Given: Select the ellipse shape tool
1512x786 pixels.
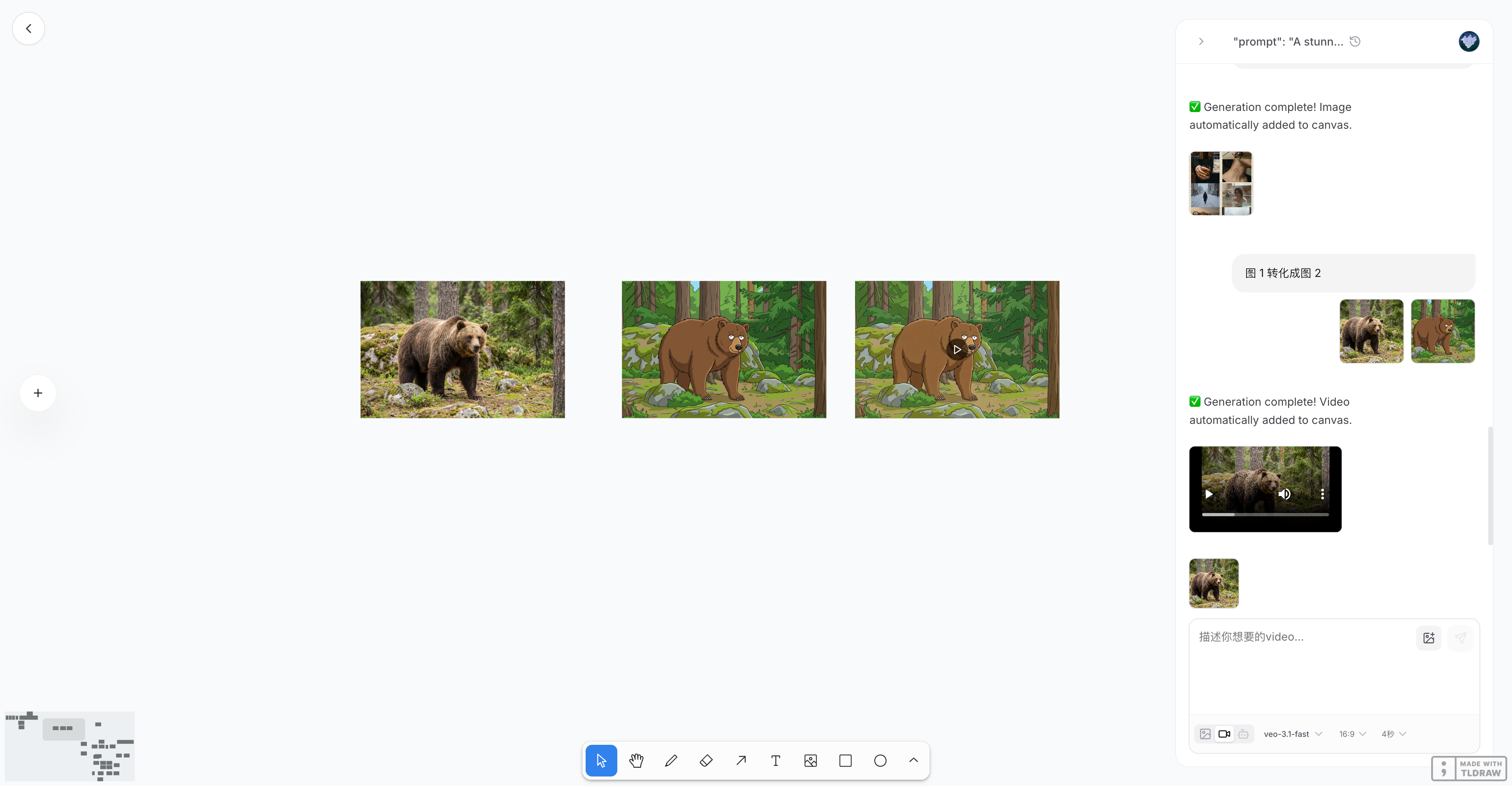Looking at the screenshot, I should [880, 761].
